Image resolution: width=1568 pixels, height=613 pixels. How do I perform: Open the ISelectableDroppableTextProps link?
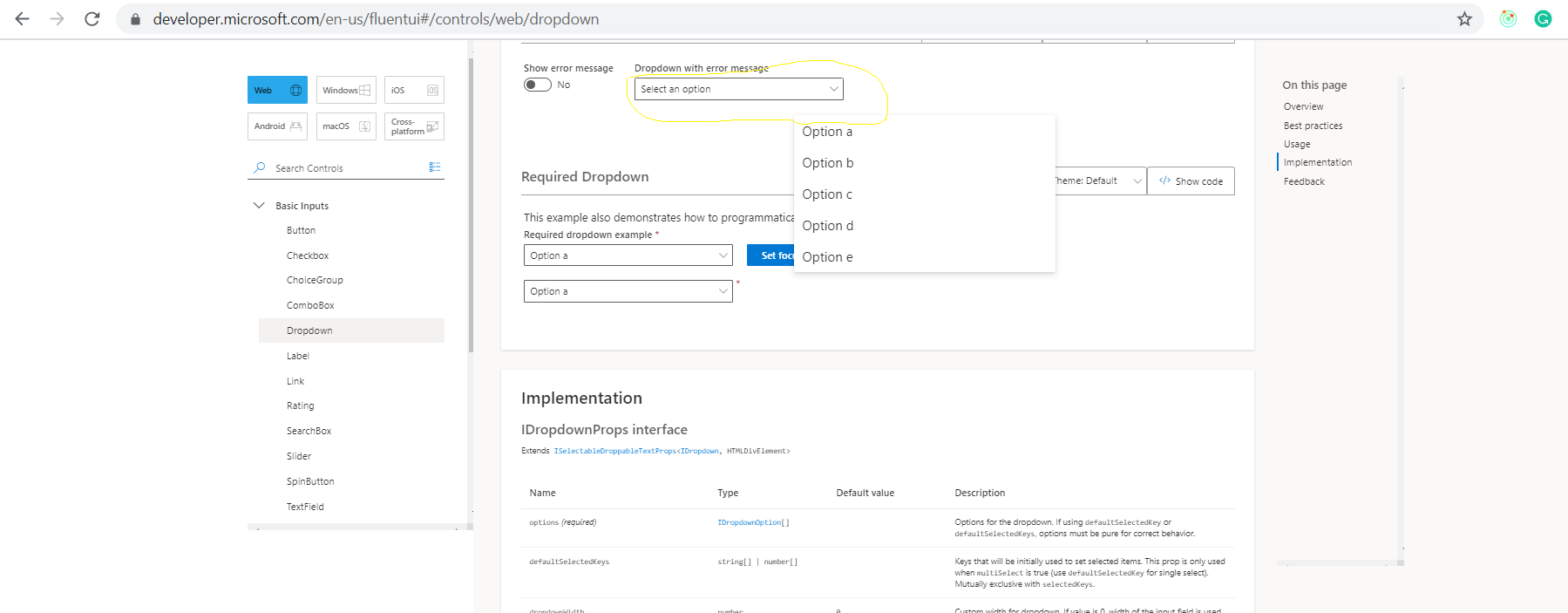pos(614,451)
